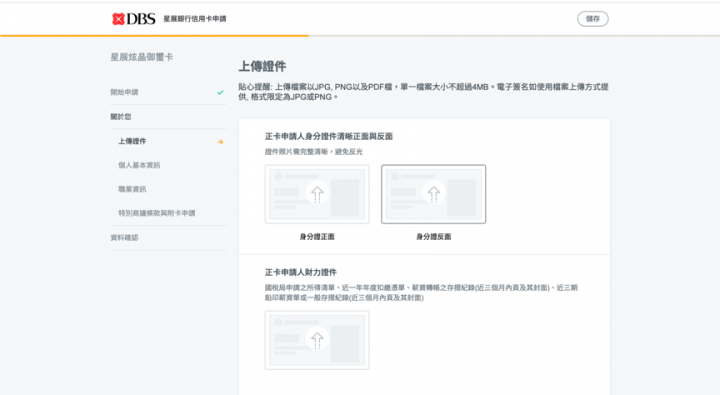720x395 pixels.
Task: Click the 貼心提醒 file format notice text
Action: pos(423,92)
